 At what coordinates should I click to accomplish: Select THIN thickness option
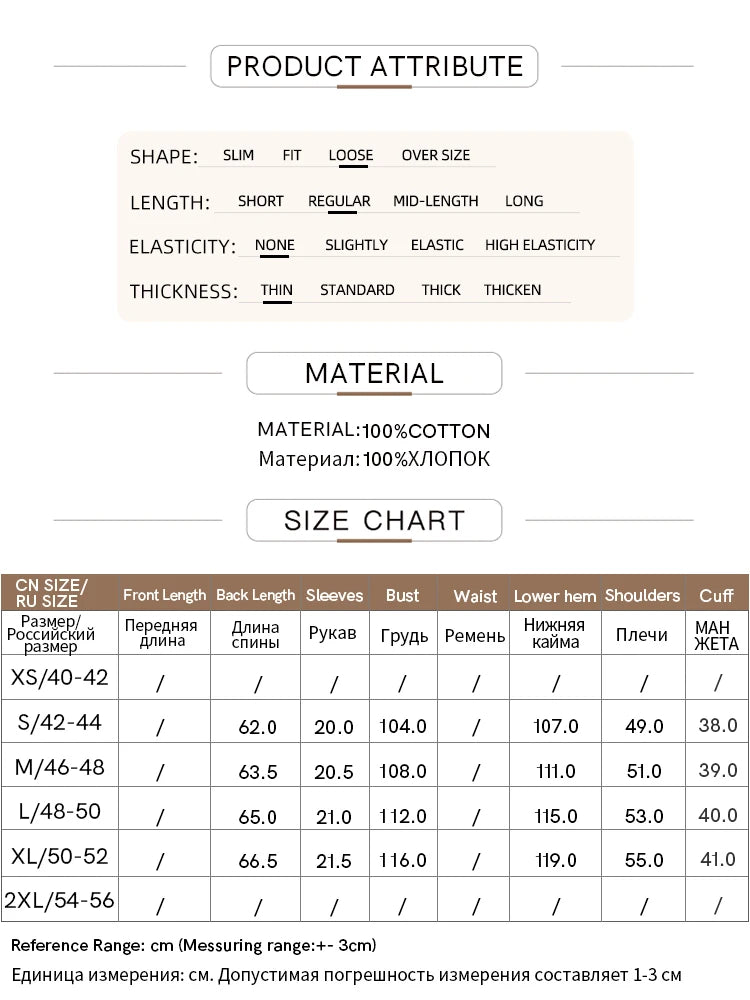(x=277, y=290)
